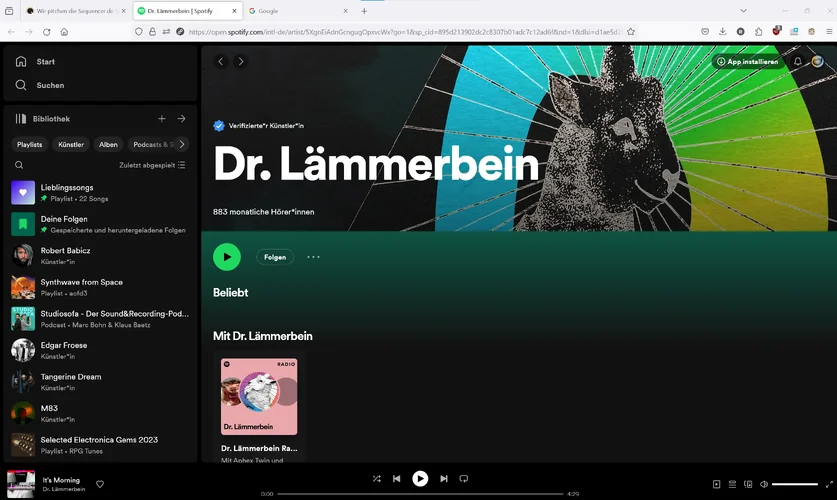The width and height of the screenshot is (837, 500).
Task: Mute volume speaker icon
Action: 764,484
